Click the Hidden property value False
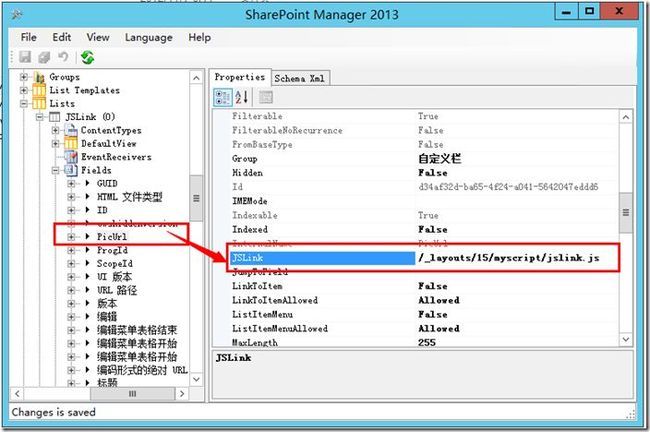Screen dimensions: 650x432 click(433, 172)
